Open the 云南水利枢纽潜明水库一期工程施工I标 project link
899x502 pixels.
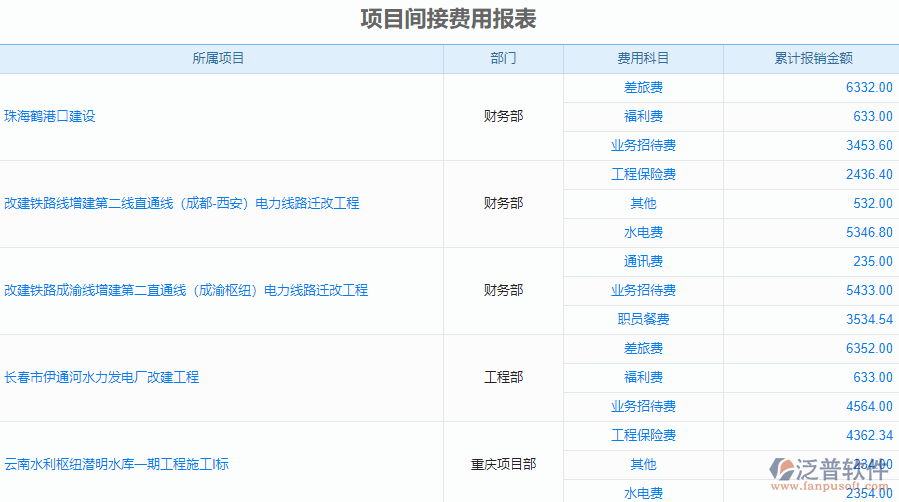coord(116,465)
